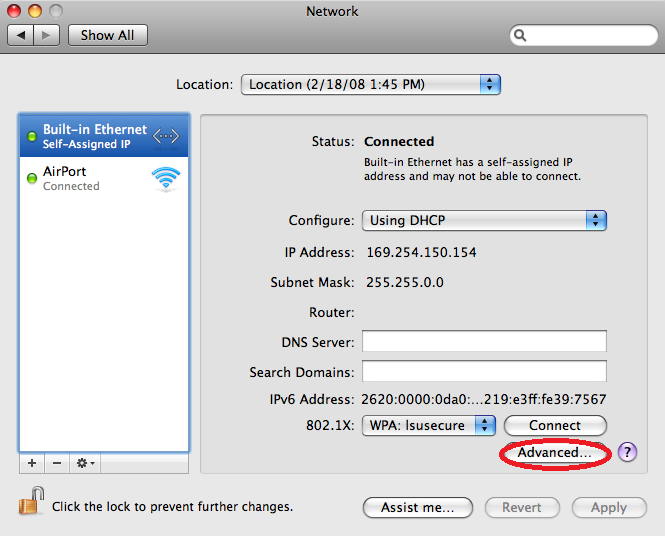The height and width of the screenshot is (536, 665).
Task: Click the Apply button
Action: tap(609, 508)
